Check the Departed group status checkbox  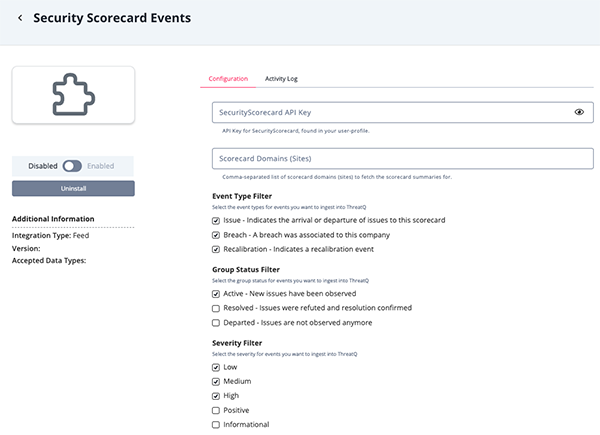pyautogui.click(x=216, y=323)
